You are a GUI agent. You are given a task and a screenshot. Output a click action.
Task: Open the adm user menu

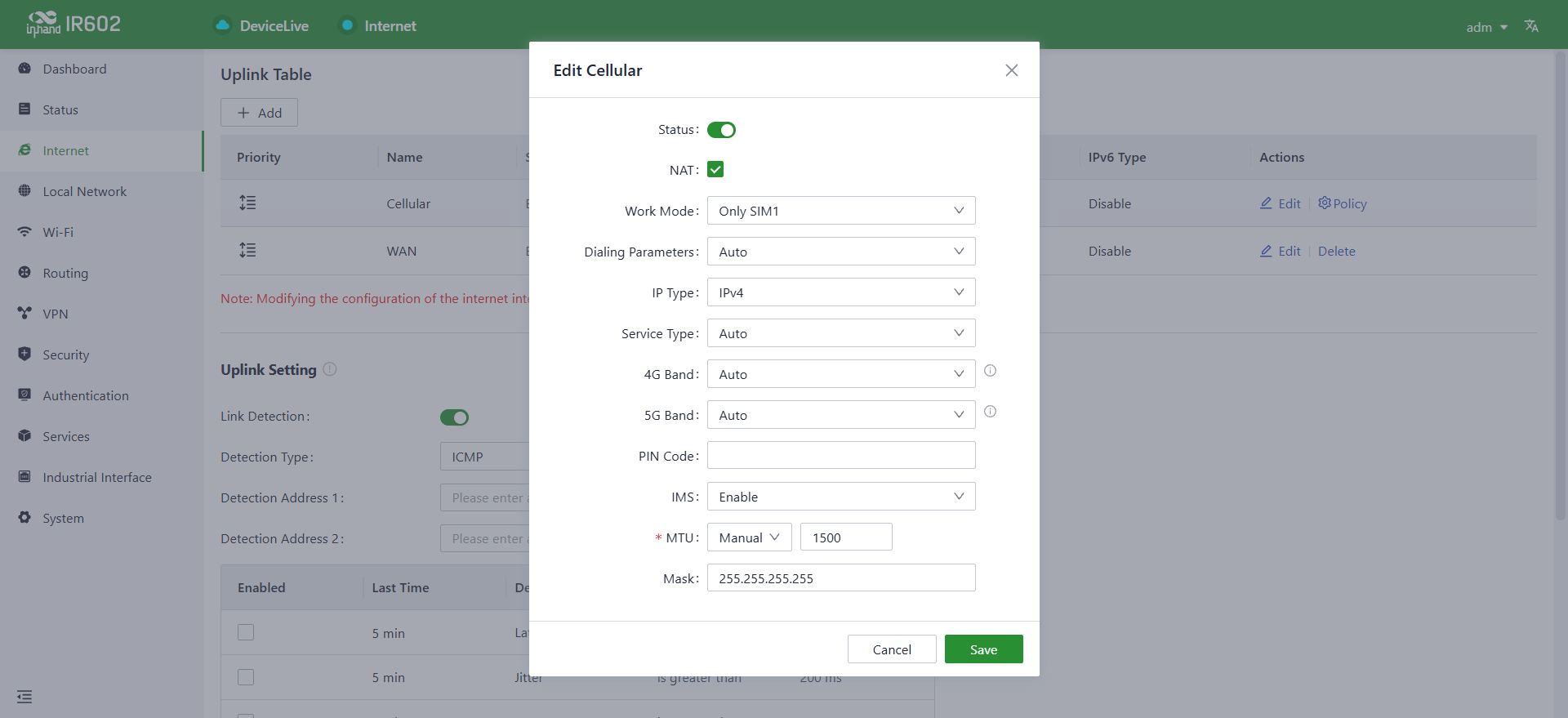tap(1486, 27)
